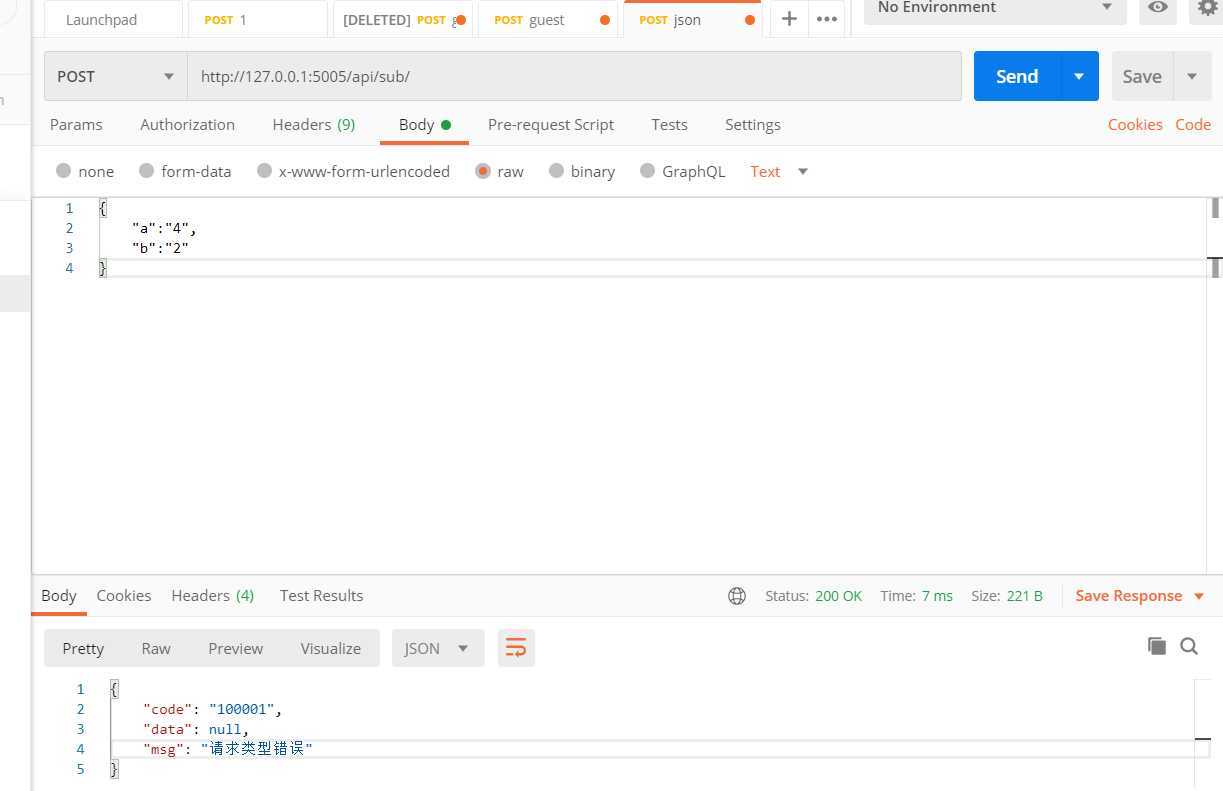Open environment quick look eye icon
The height and width of the screenshot is (791, 1223).
point(1158,8)
